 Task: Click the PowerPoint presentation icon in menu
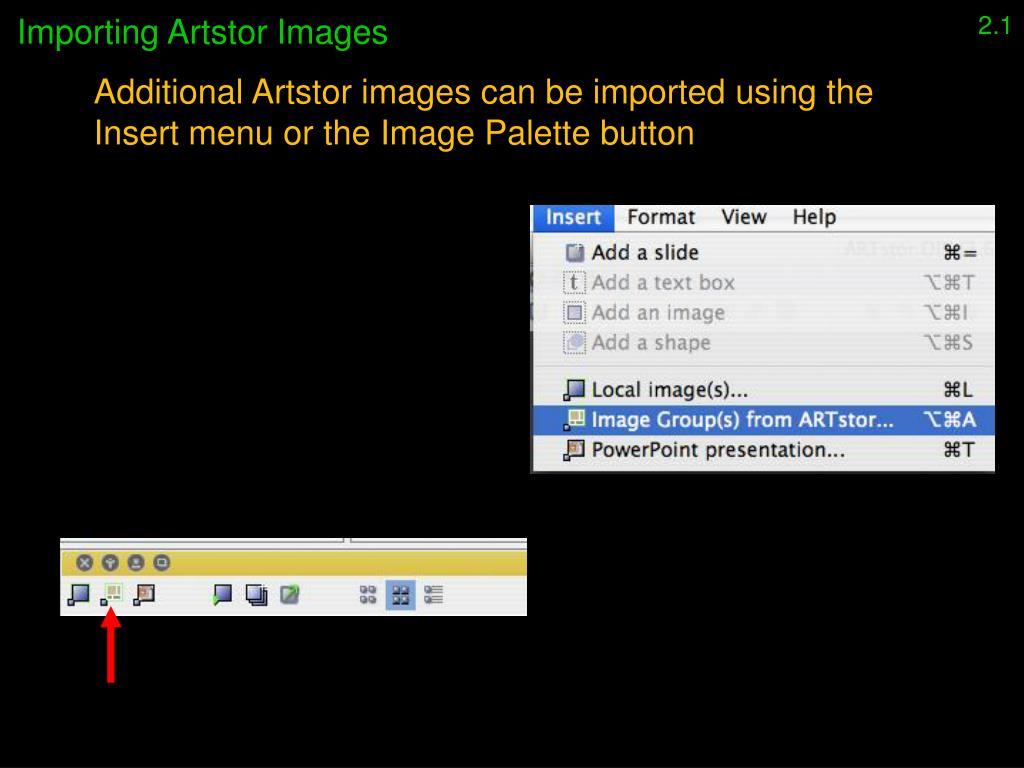(x=573, y=450)
